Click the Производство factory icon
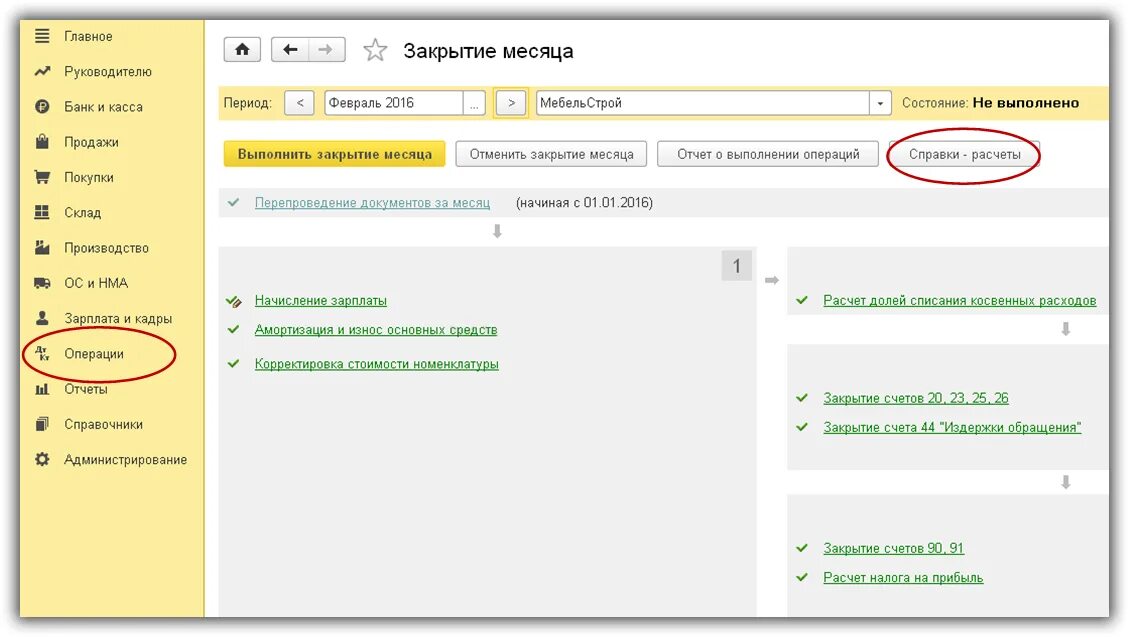Viewport: 1129px width, 637px height. (42, 248)
